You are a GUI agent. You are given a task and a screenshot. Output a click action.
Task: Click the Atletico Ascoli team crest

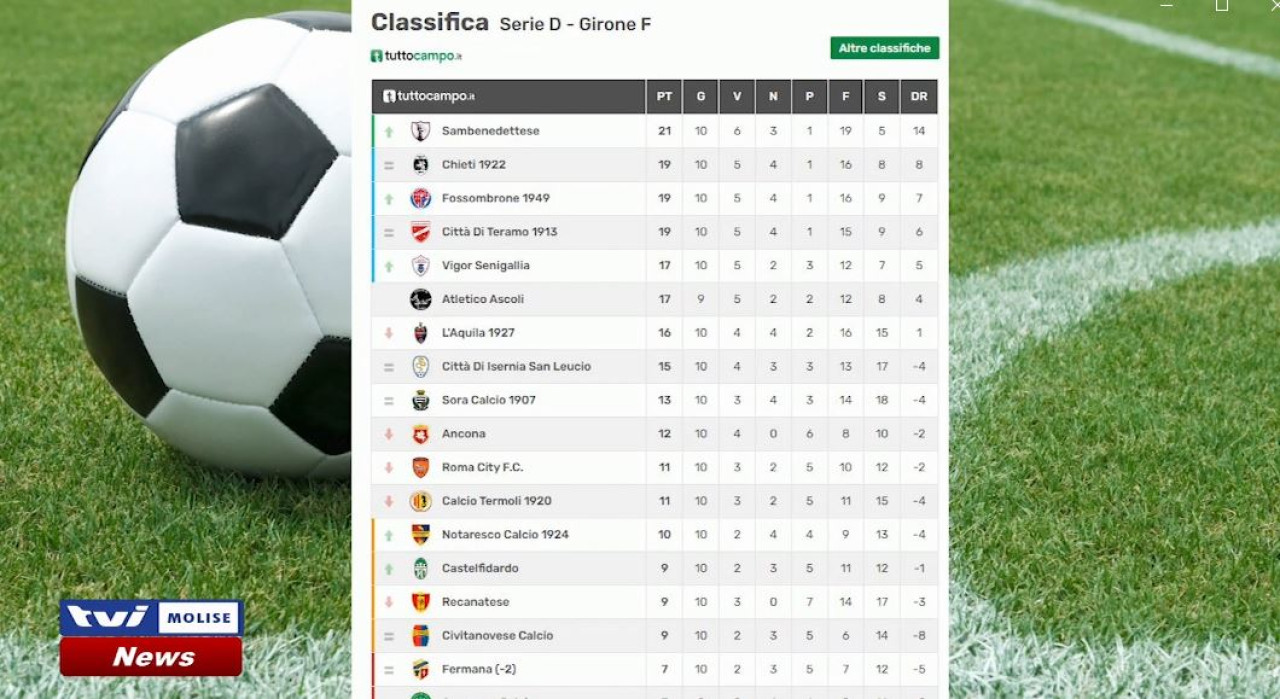pos(421,299)
